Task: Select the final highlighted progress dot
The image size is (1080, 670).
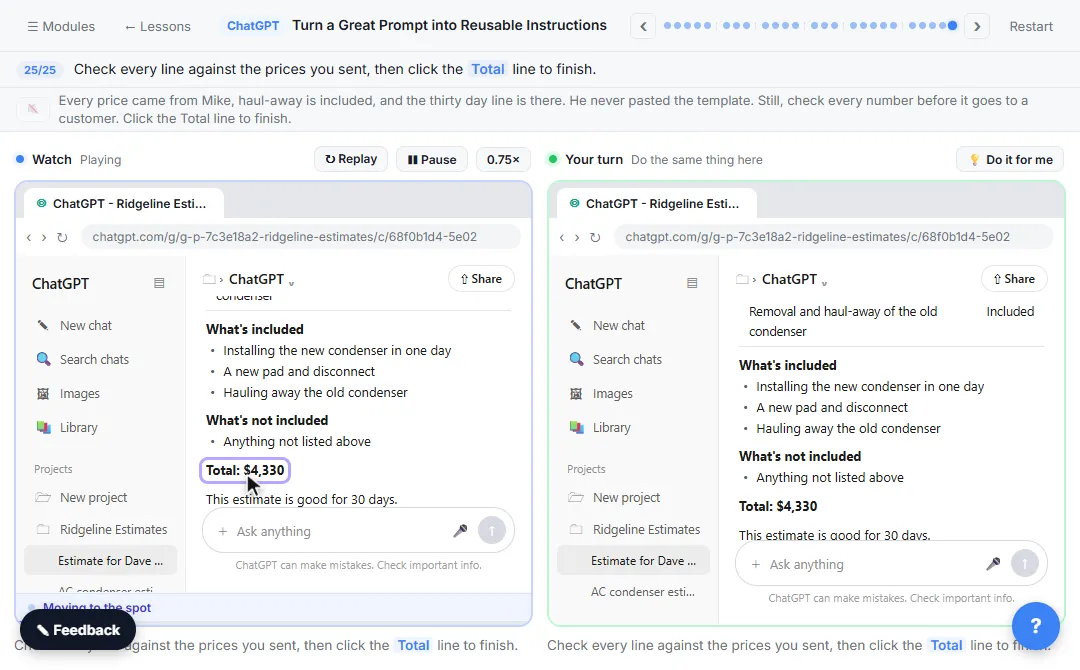Action: coord(952,25)
